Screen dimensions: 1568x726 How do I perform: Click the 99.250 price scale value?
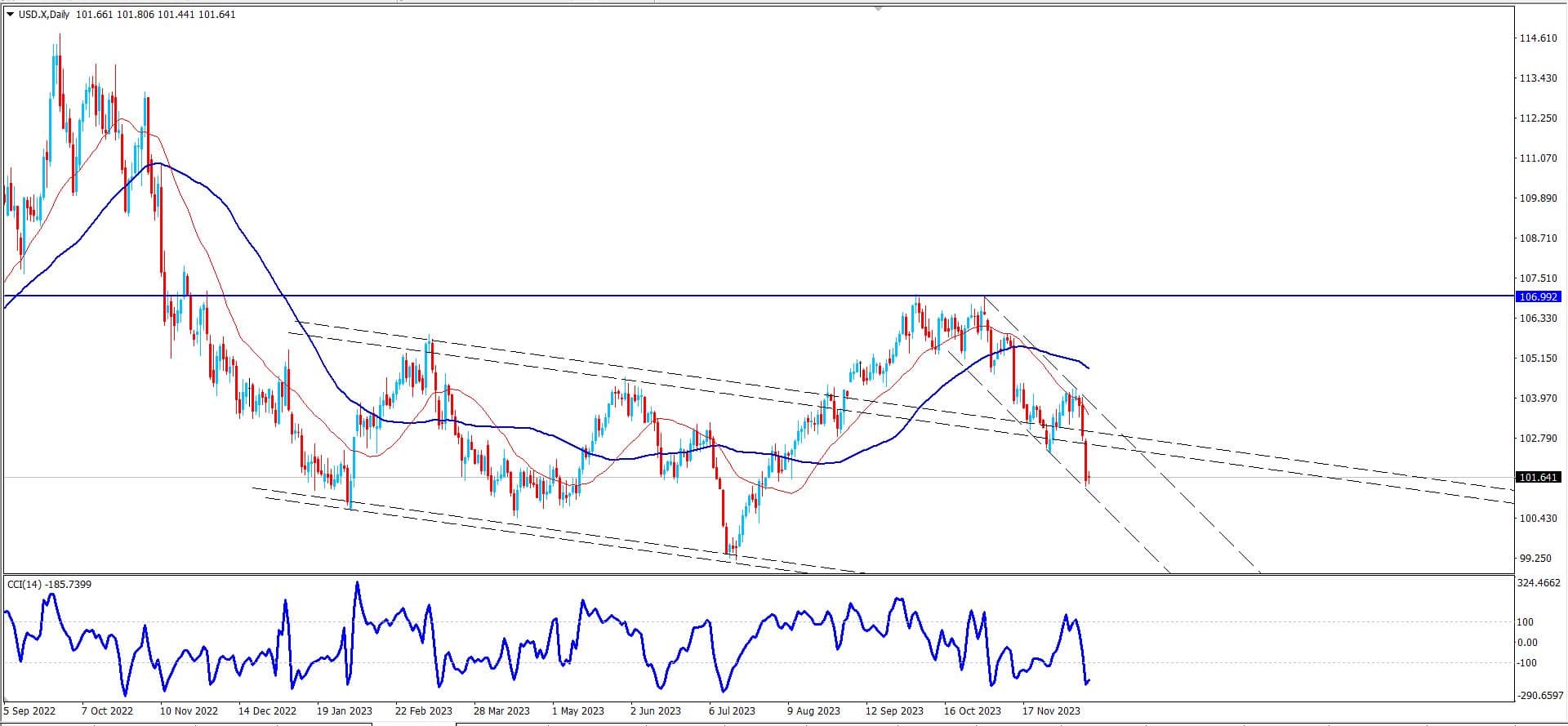pos(1535,559)
